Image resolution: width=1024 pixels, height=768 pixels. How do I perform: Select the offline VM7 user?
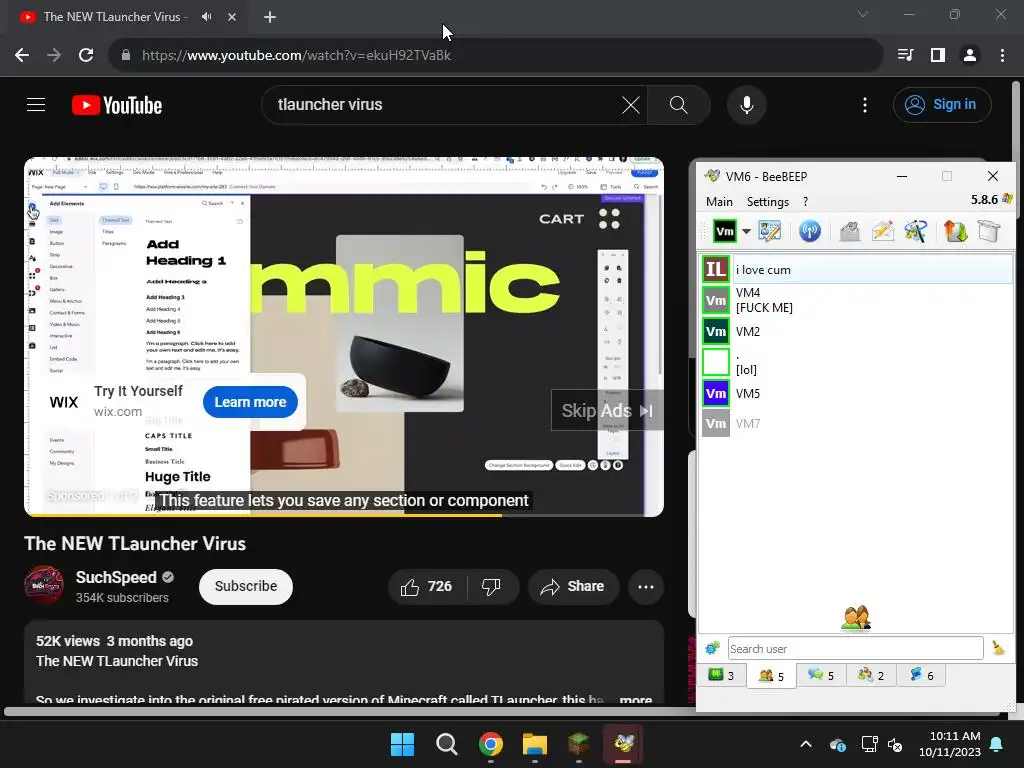coord(856,423)
